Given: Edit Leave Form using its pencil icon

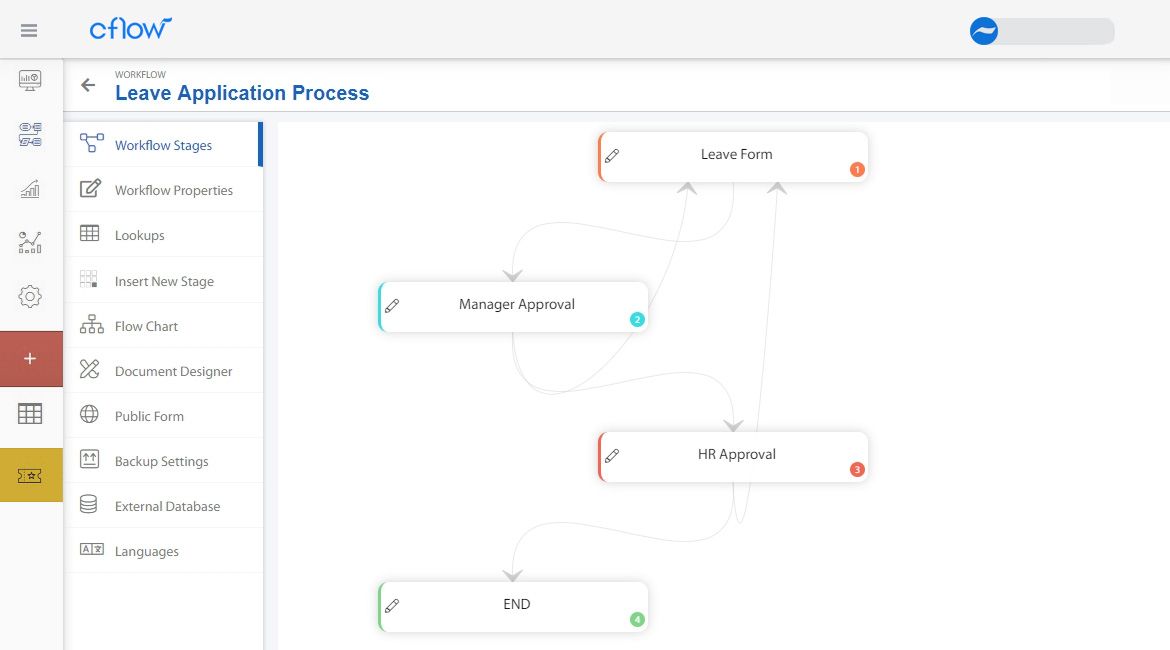Looking at the screenshot, I should (x=612, y=155).
